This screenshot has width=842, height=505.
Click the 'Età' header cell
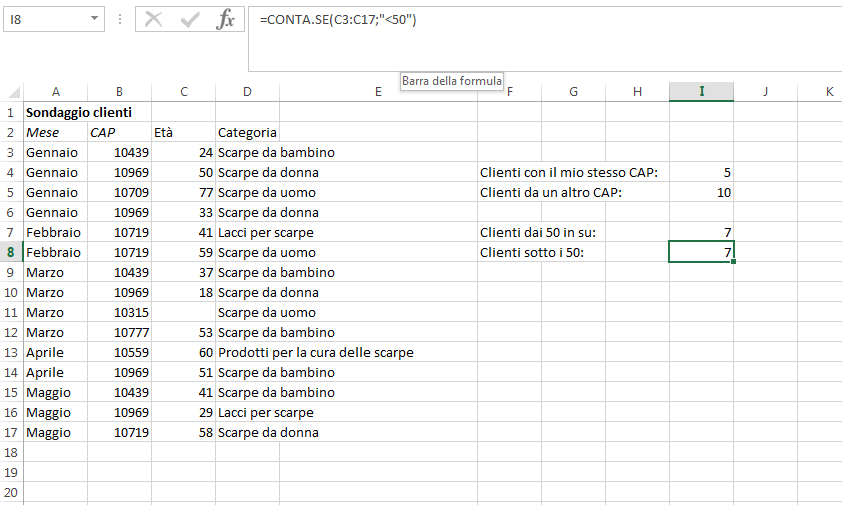click(184, 132)
